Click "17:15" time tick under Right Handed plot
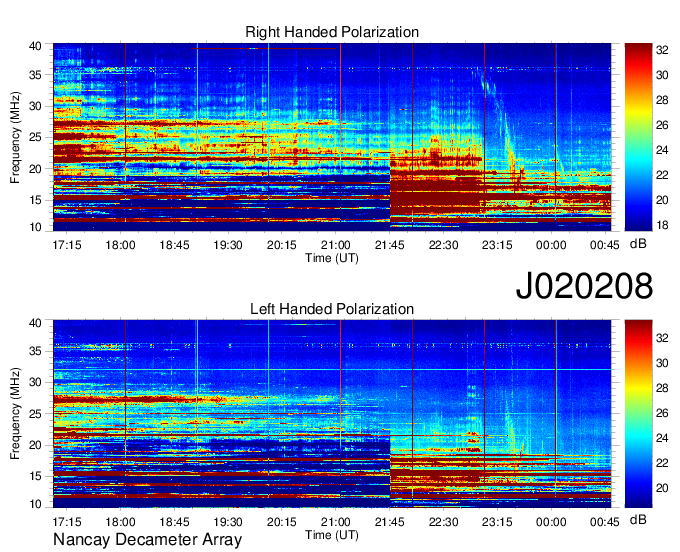 point(67,245)
